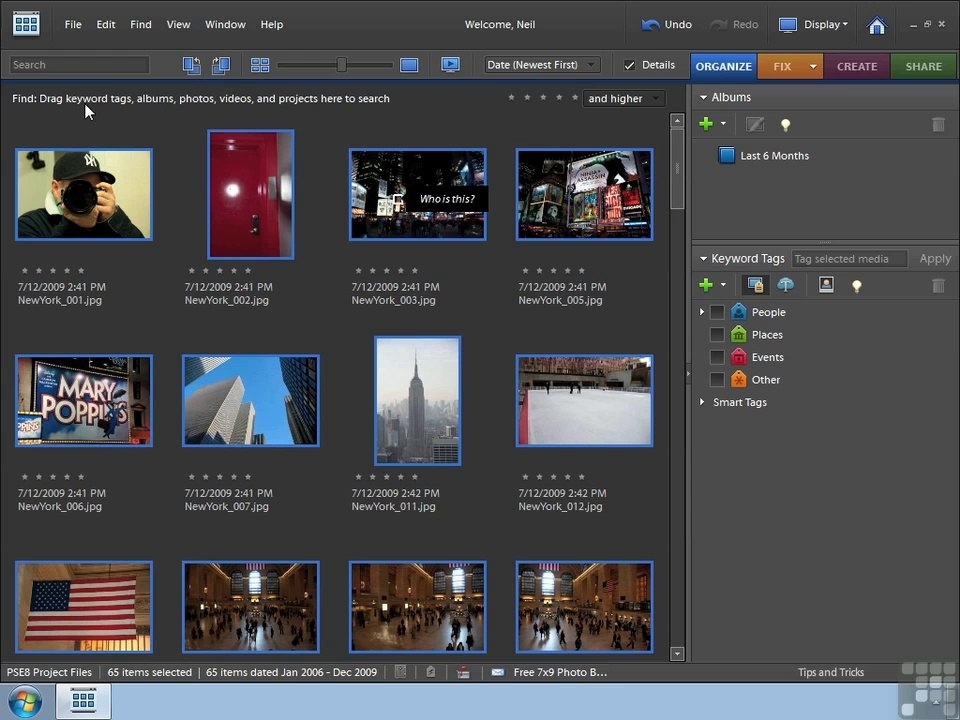960x720 pixels.
Task: Switch to the ORGANIZE tab
Action: [x=724, y=66]
